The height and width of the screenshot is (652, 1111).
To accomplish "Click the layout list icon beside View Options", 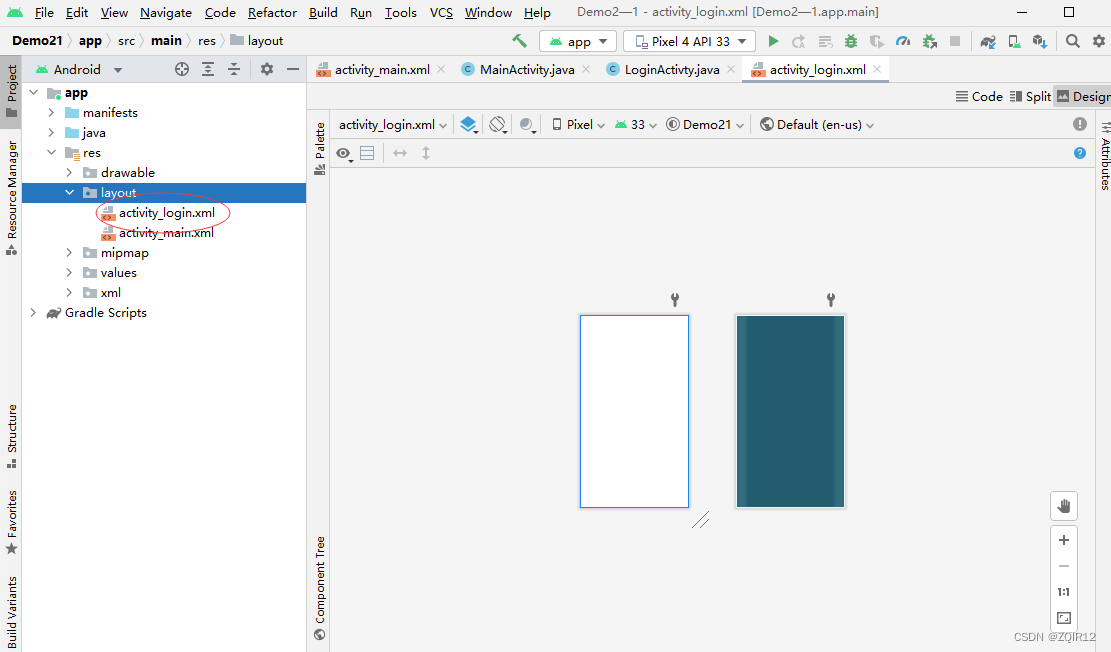I will [367, 153].
